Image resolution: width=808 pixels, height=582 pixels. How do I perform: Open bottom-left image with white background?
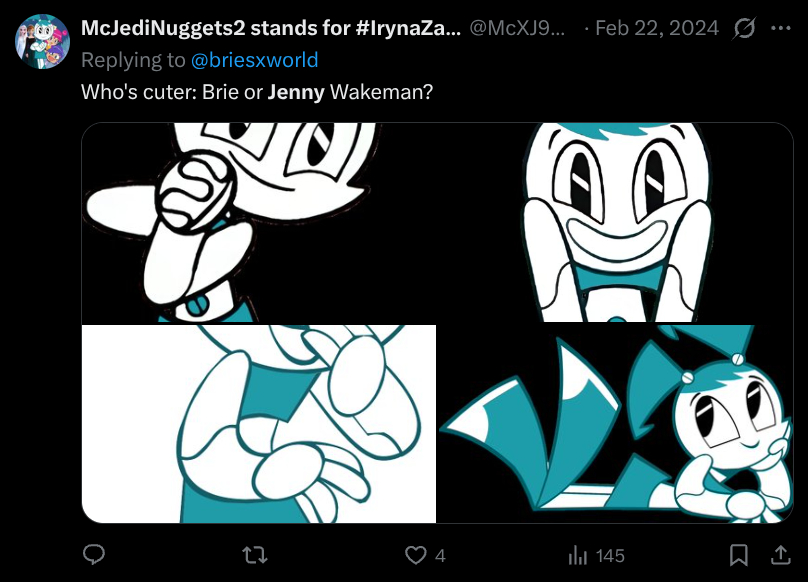pos(259,423)
